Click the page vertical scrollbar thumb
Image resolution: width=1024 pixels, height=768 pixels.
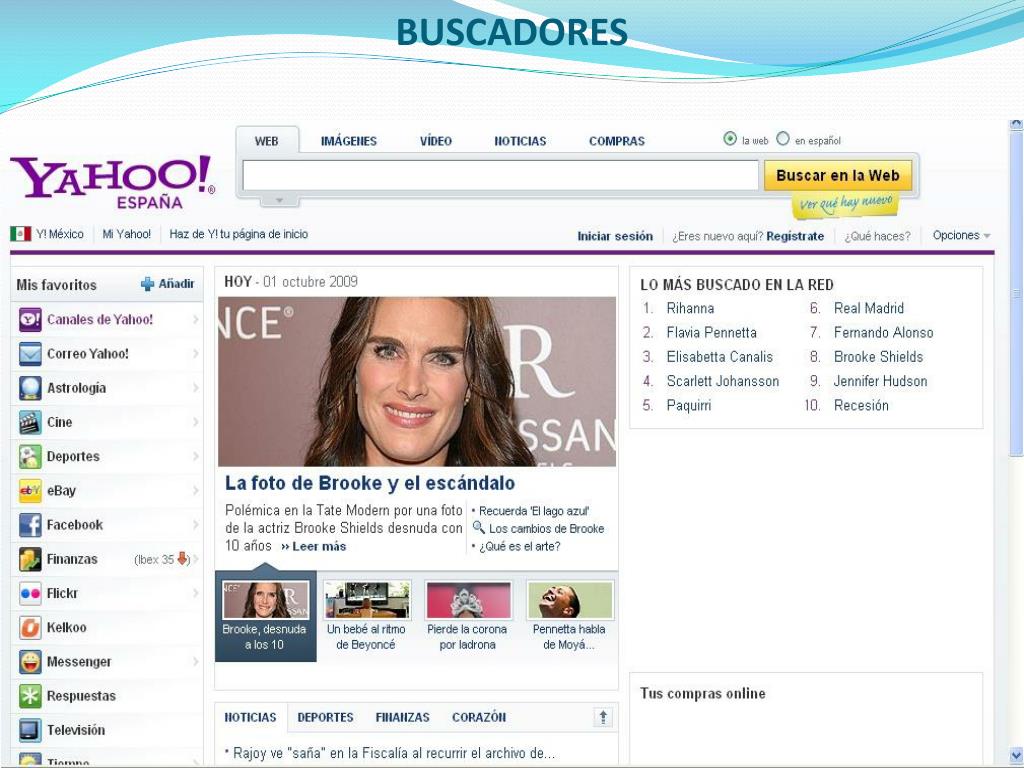coord(1016,294)
